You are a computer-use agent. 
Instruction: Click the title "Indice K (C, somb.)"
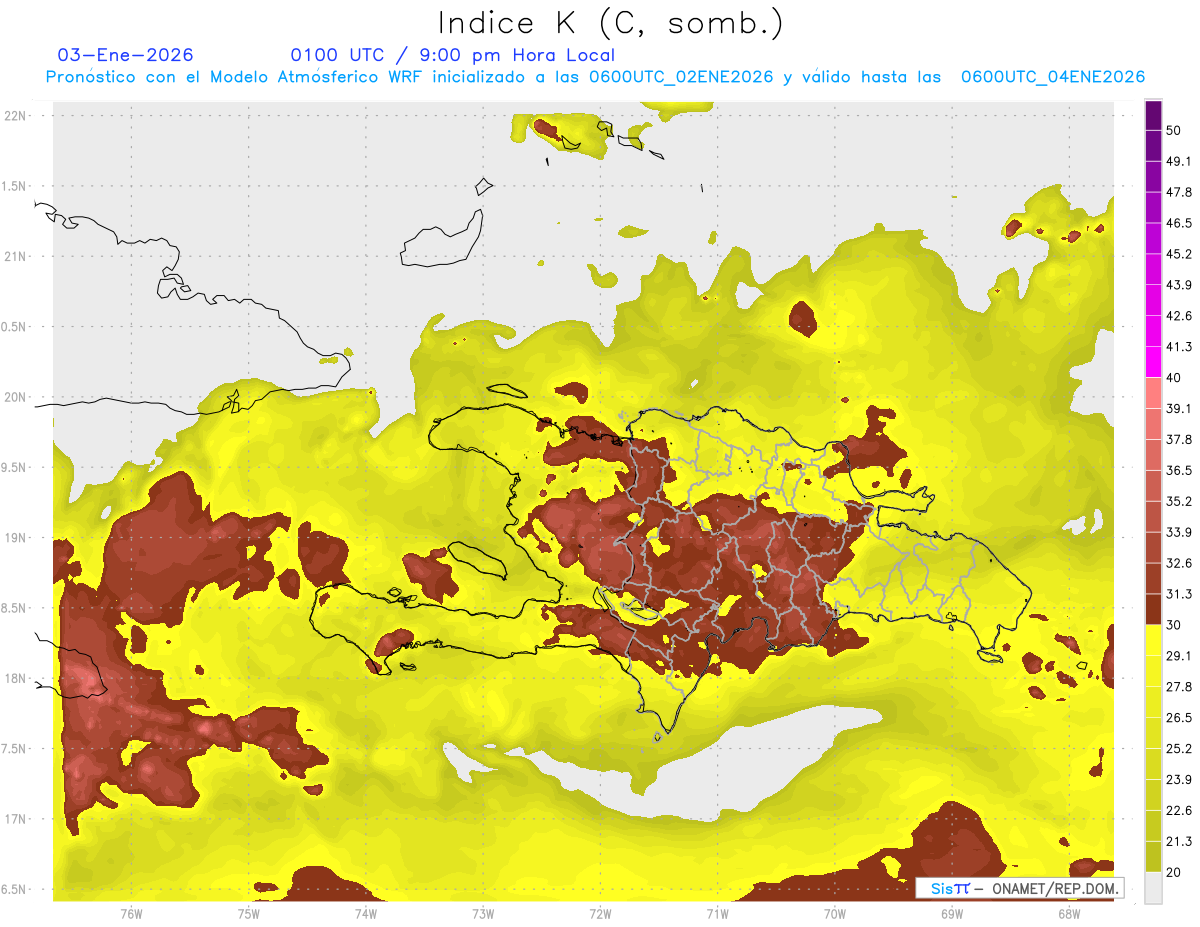pyautogui.click(x=611, y=23)
